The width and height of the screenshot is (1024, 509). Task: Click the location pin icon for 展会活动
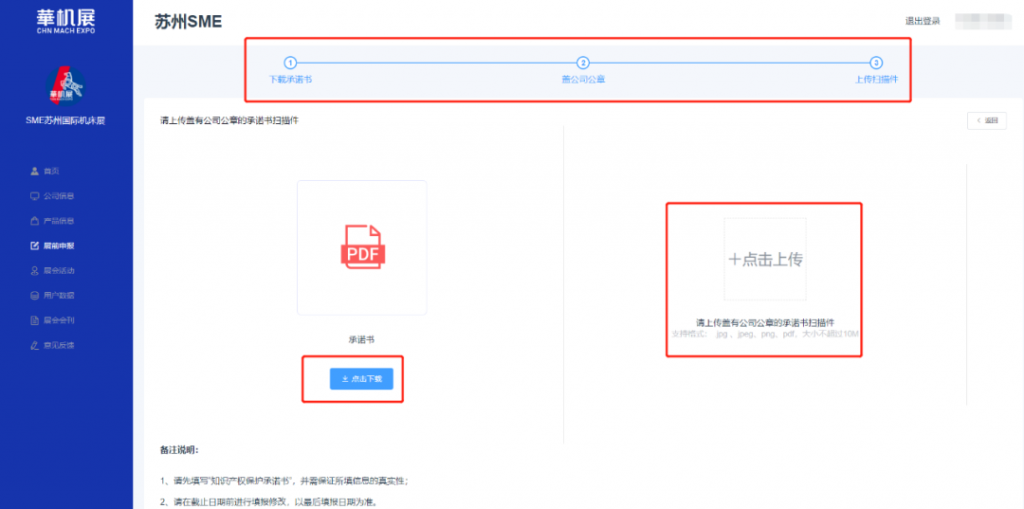pos(35,271)
